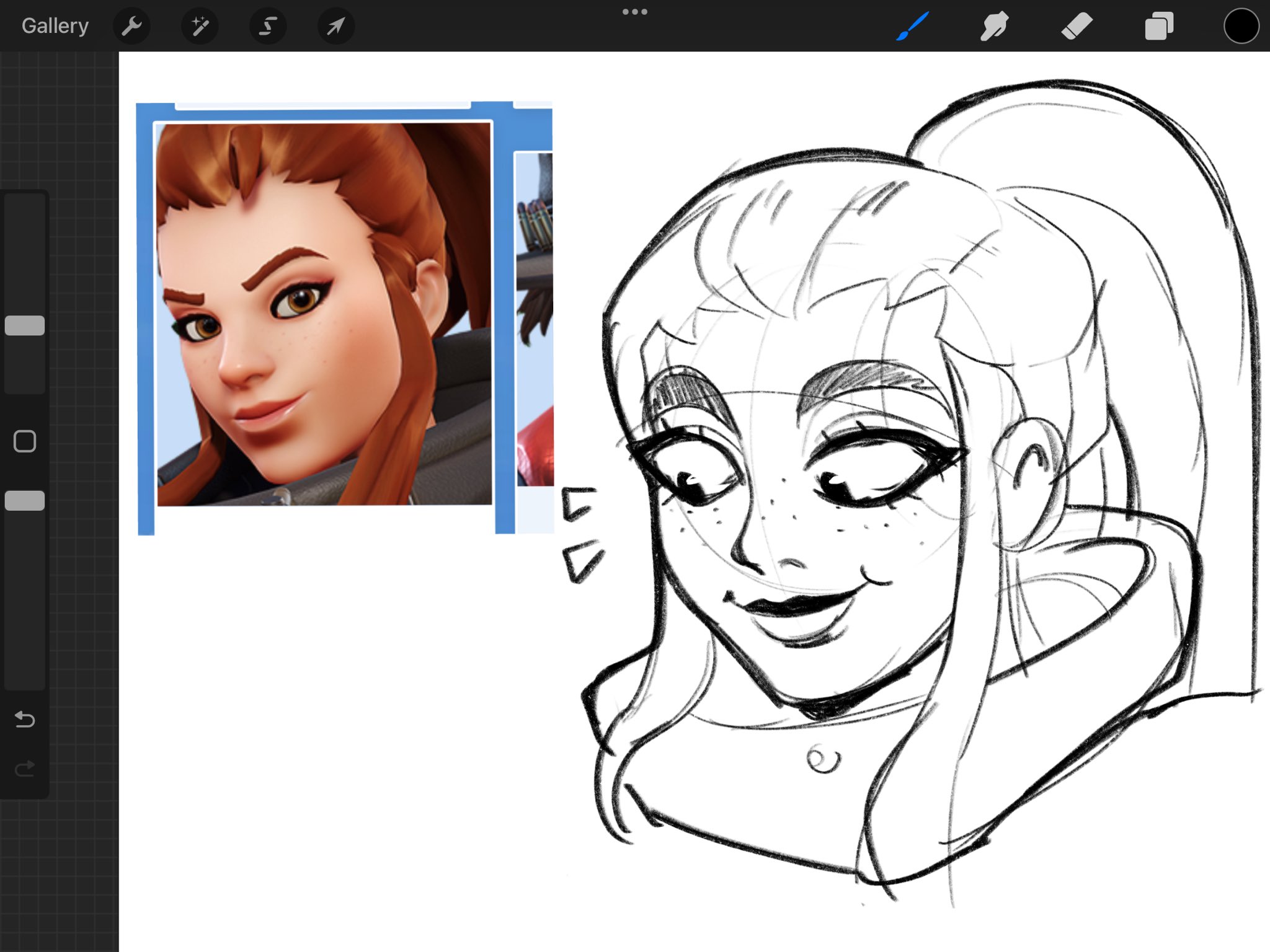Activate the Transform arrow tool
This screenshot has width=1270, height=952.
[x=335, y=26]
